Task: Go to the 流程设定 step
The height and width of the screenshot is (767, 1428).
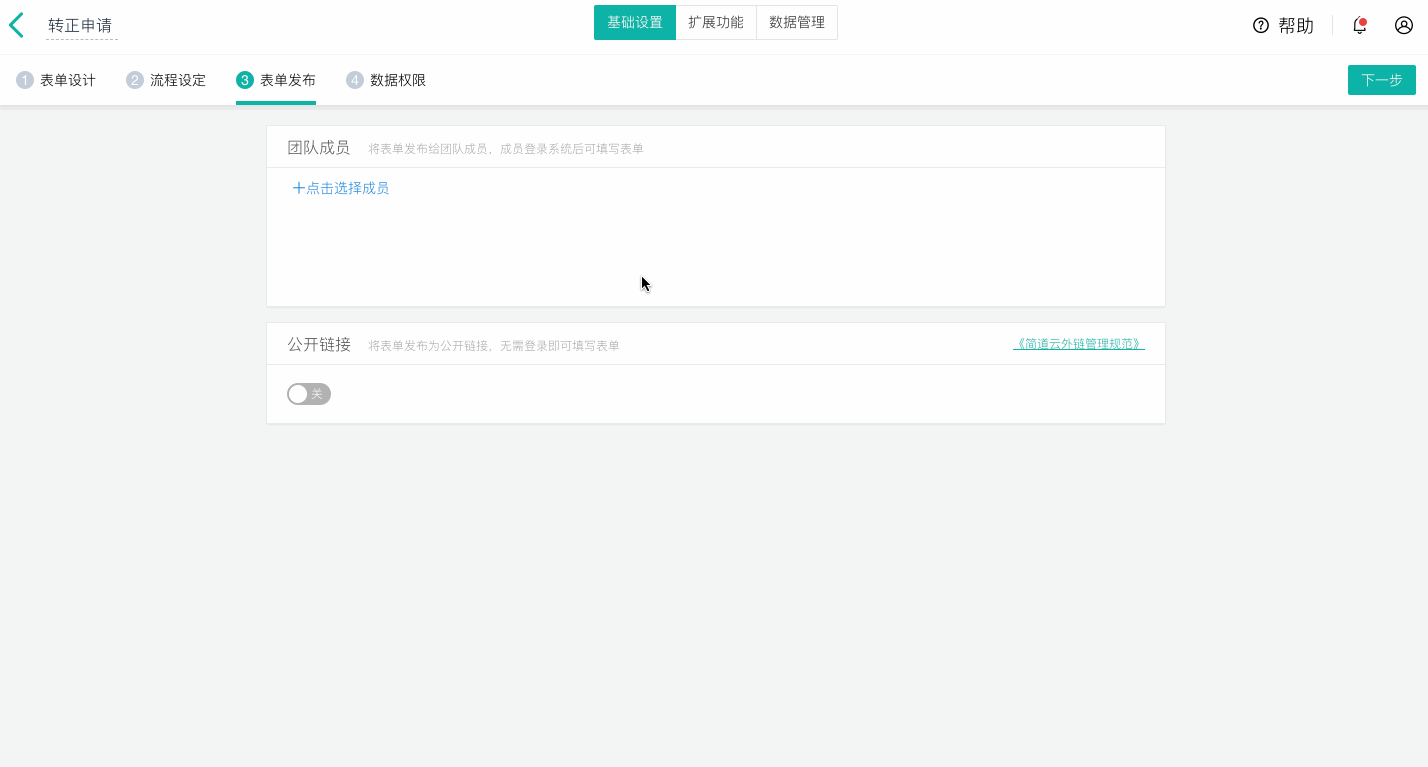Action: (x=180, y=79)
